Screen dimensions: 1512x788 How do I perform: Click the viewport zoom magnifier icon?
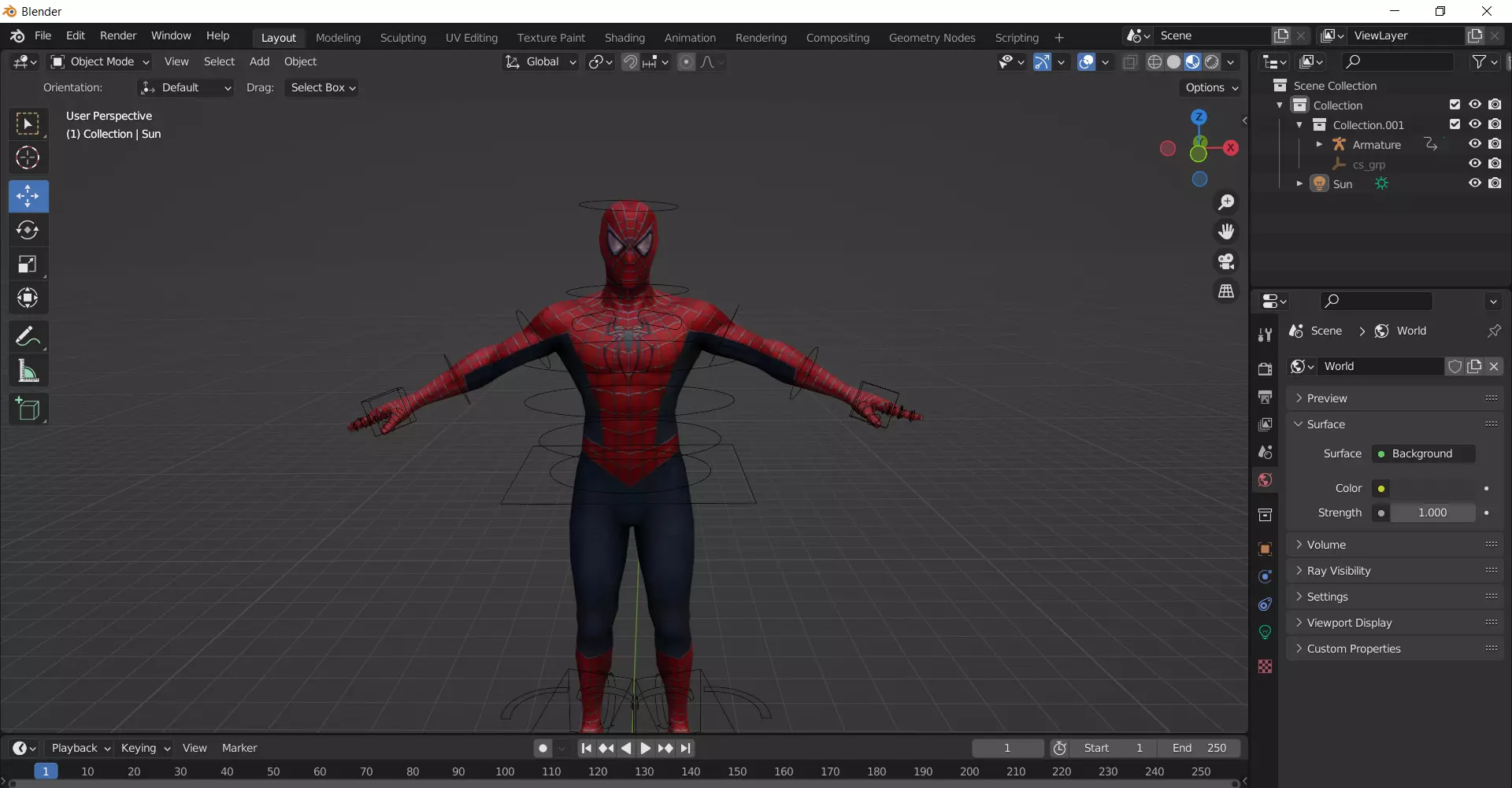(x=1226, y=202)
